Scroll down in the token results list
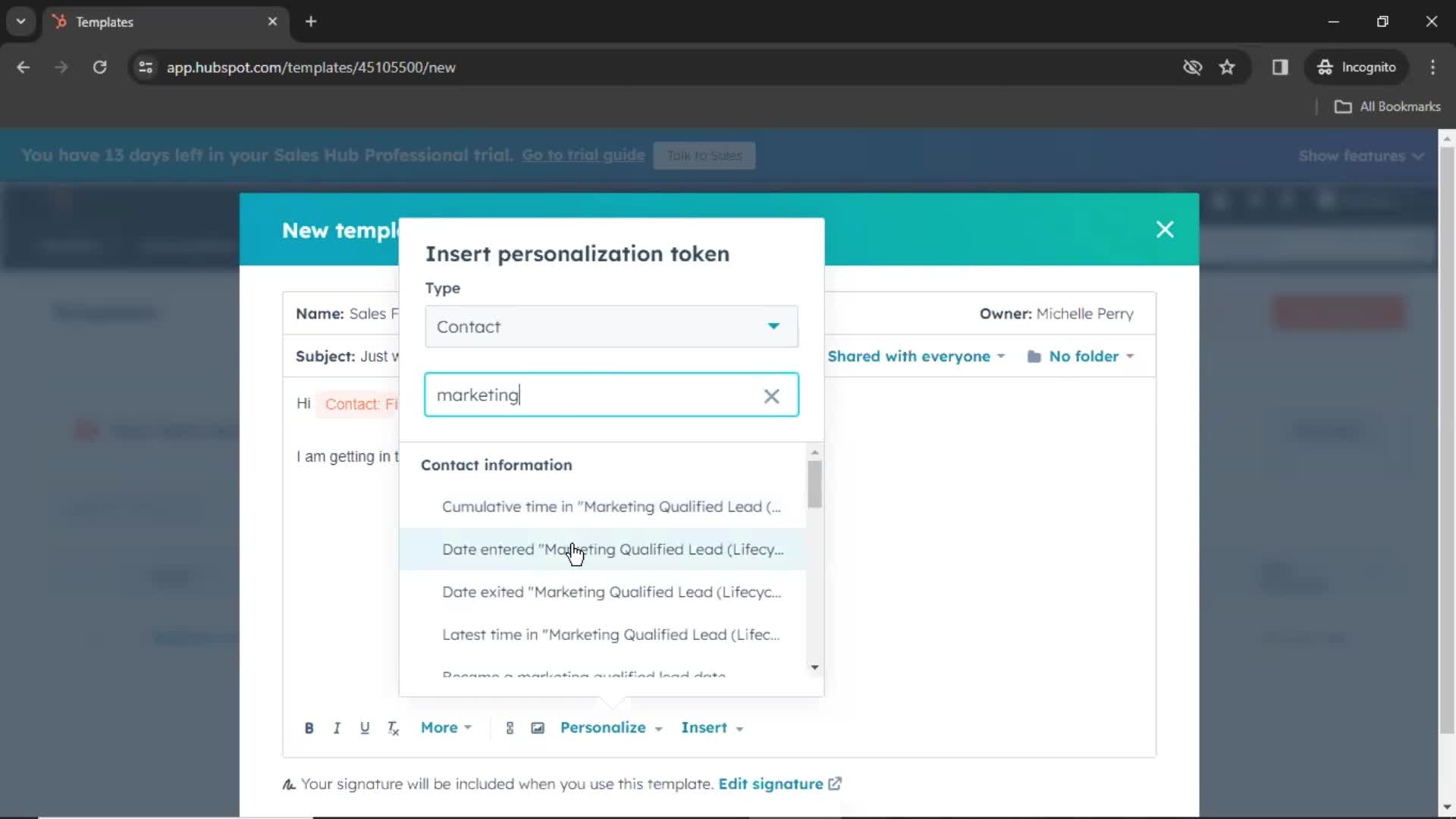1456x819 pixels. click(814, 668)
